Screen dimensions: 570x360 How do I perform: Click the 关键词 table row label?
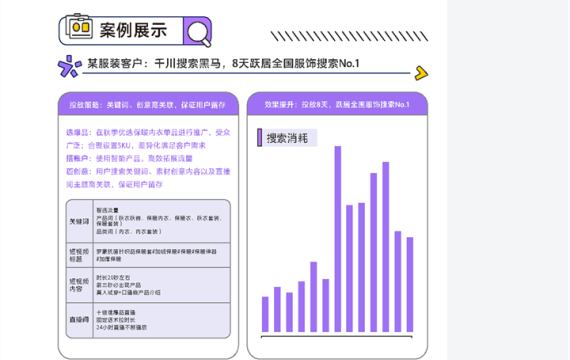pos(79,221)
